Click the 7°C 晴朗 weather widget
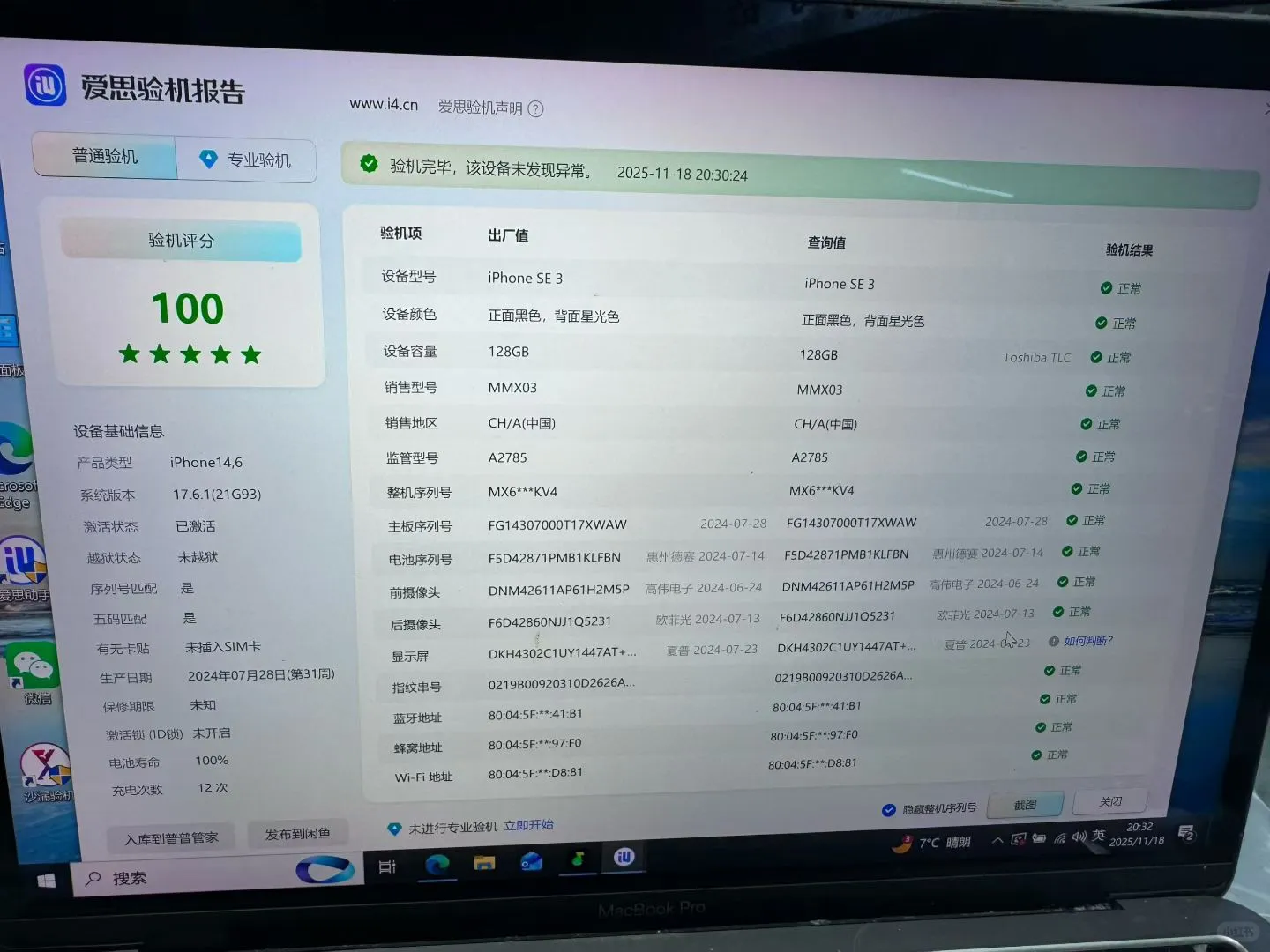The height and width of the screenshot is (952, 1270). (x=929, y=844)
